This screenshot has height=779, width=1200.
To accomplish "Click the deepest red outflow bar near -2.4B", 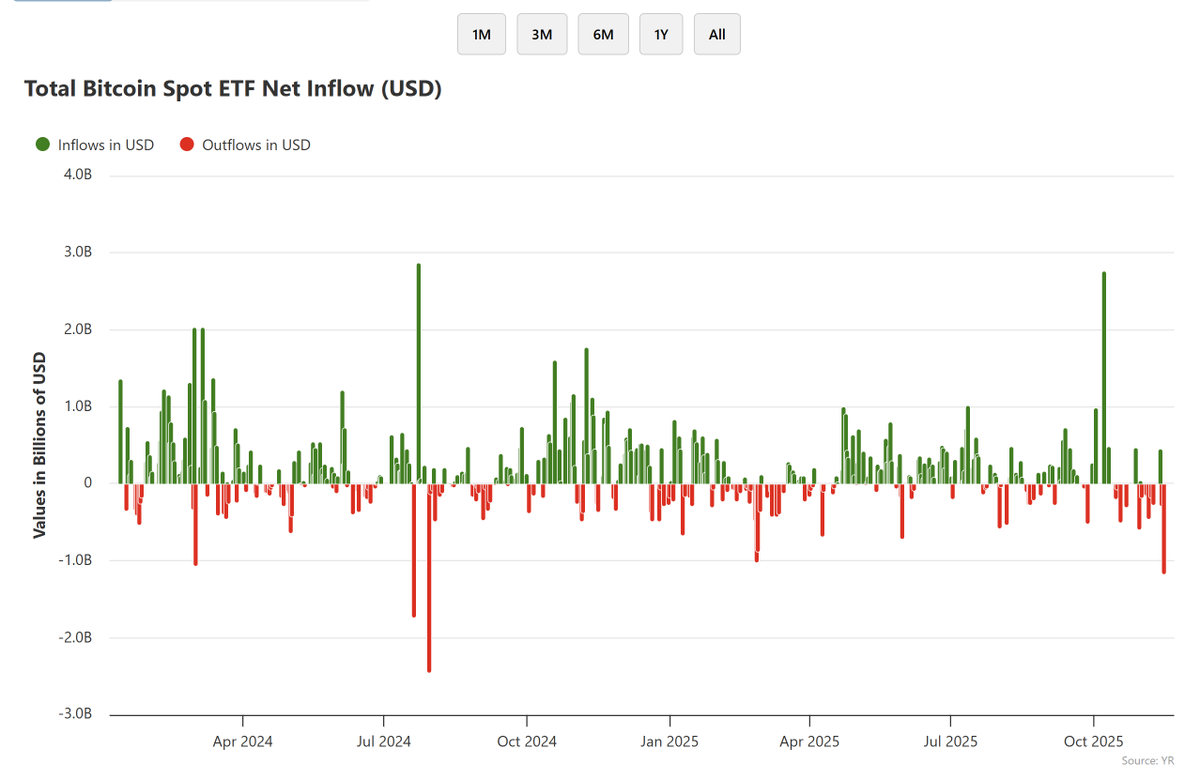I will [429, 578].
